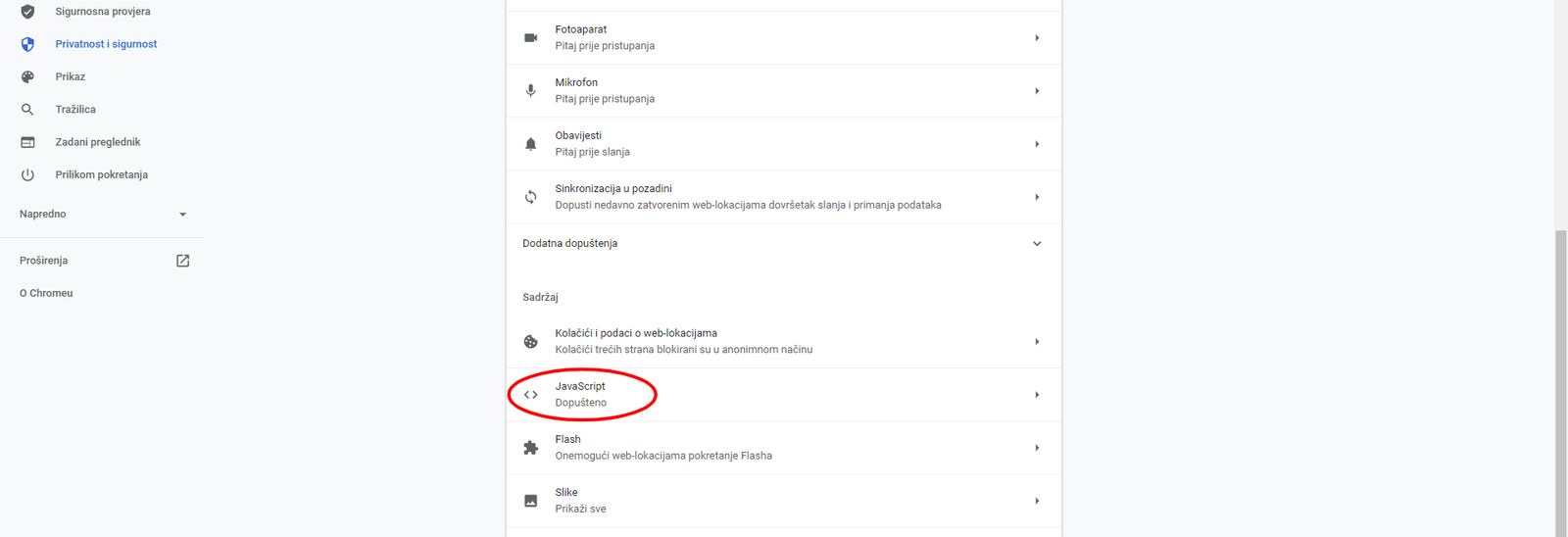Go to Tražilica in the sidebar
Image resolution: width=1568 pixels, height=537 pixels.
point(75,110)
